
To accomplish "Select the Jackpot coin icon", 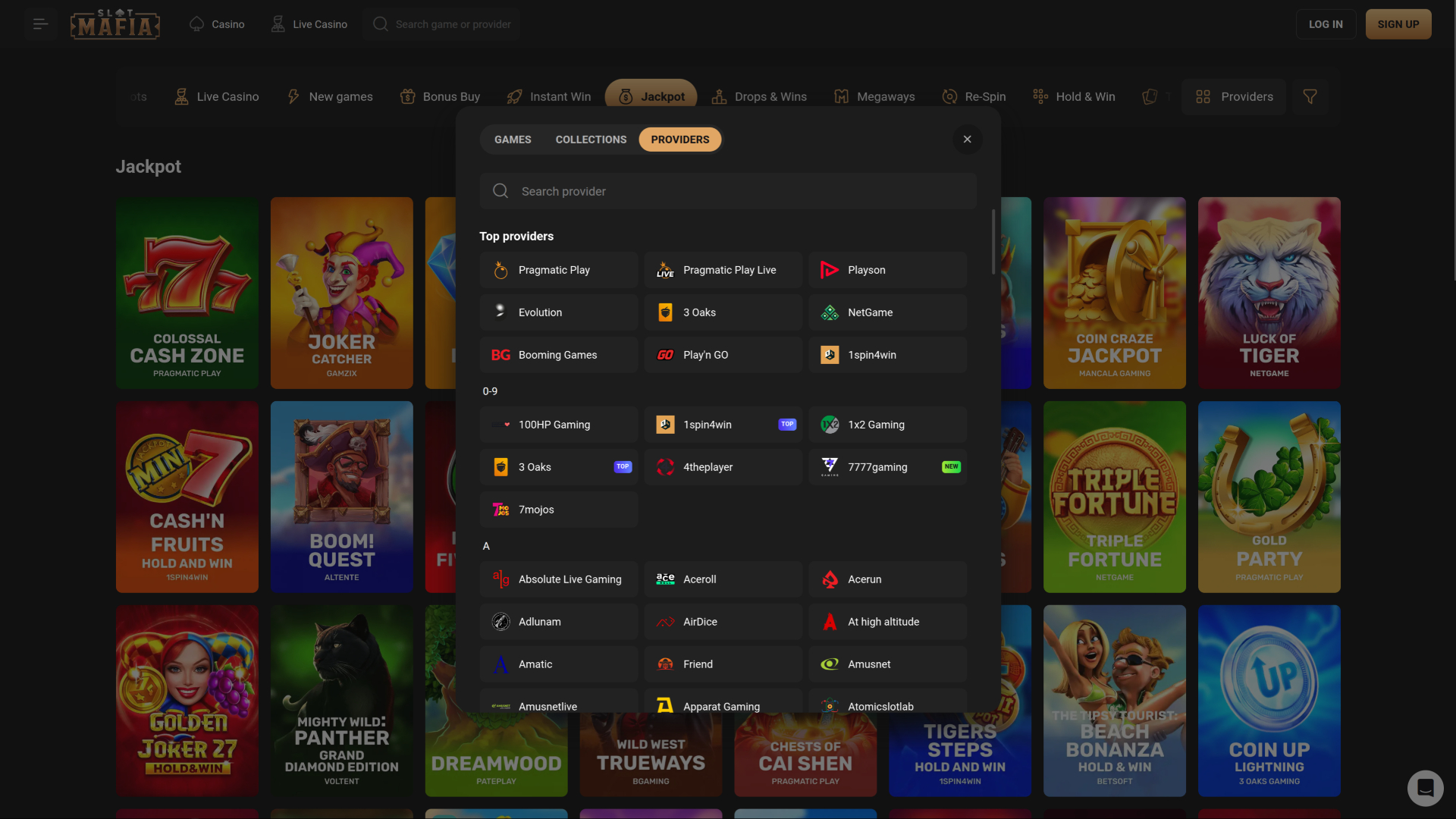I will [625, 96].
